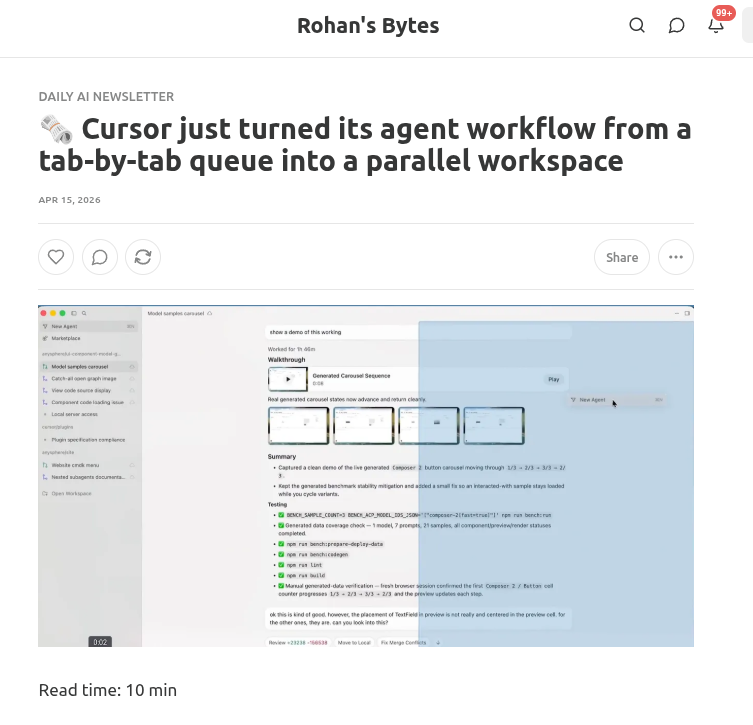Like the post with the heart icon
Viewport: 753px width, 725px height.
tap(56, 257)
